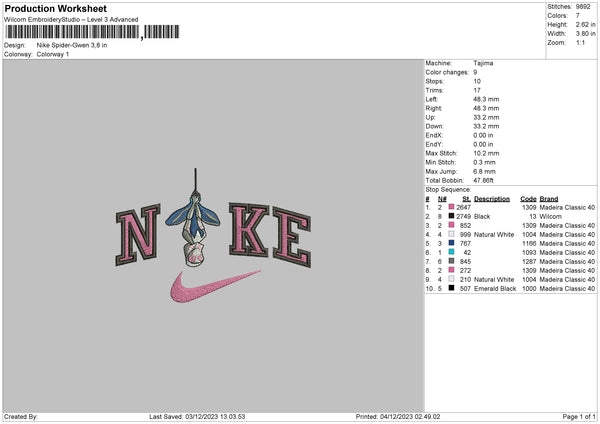
Task: Click the letter N in the design
Action: tap(138, 235)
